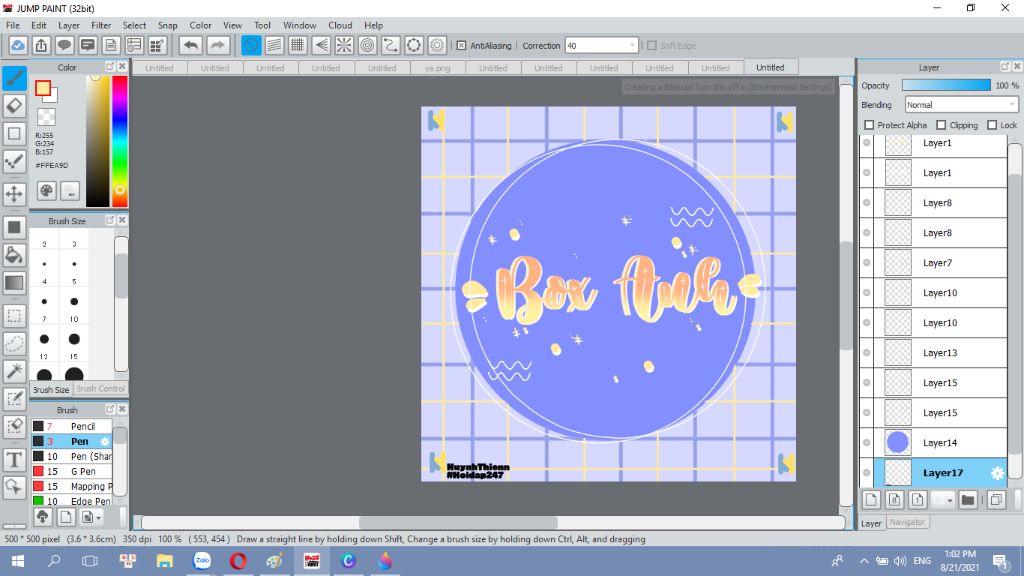Click the Redo arrow in toolbar

coord(217,45)
